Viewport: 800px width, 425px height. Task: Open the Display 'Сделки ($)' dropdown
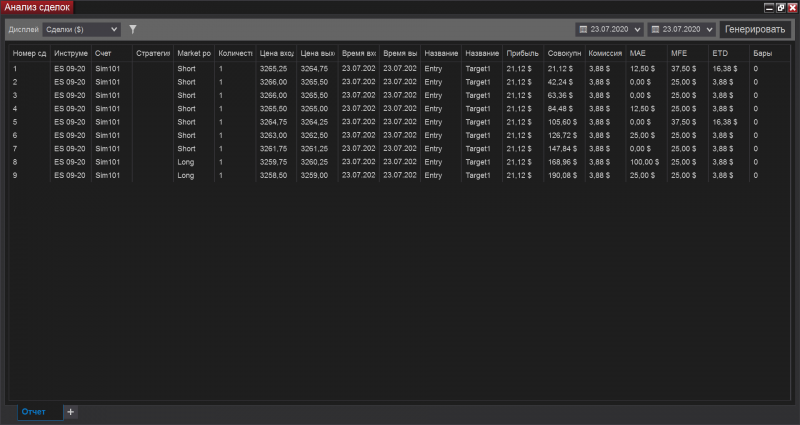(82, 30)
